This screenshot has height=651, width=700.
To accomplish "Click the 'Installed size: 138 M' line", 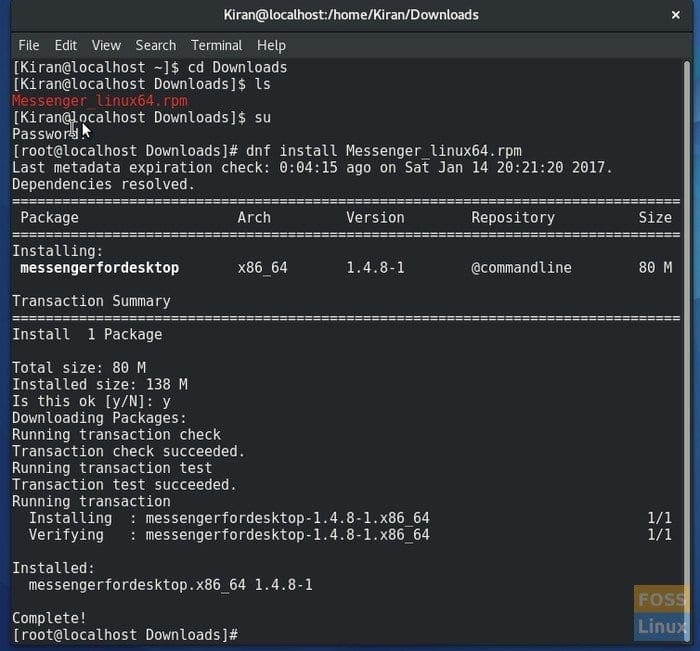I will pyautogui.click(x=100, y=384).
